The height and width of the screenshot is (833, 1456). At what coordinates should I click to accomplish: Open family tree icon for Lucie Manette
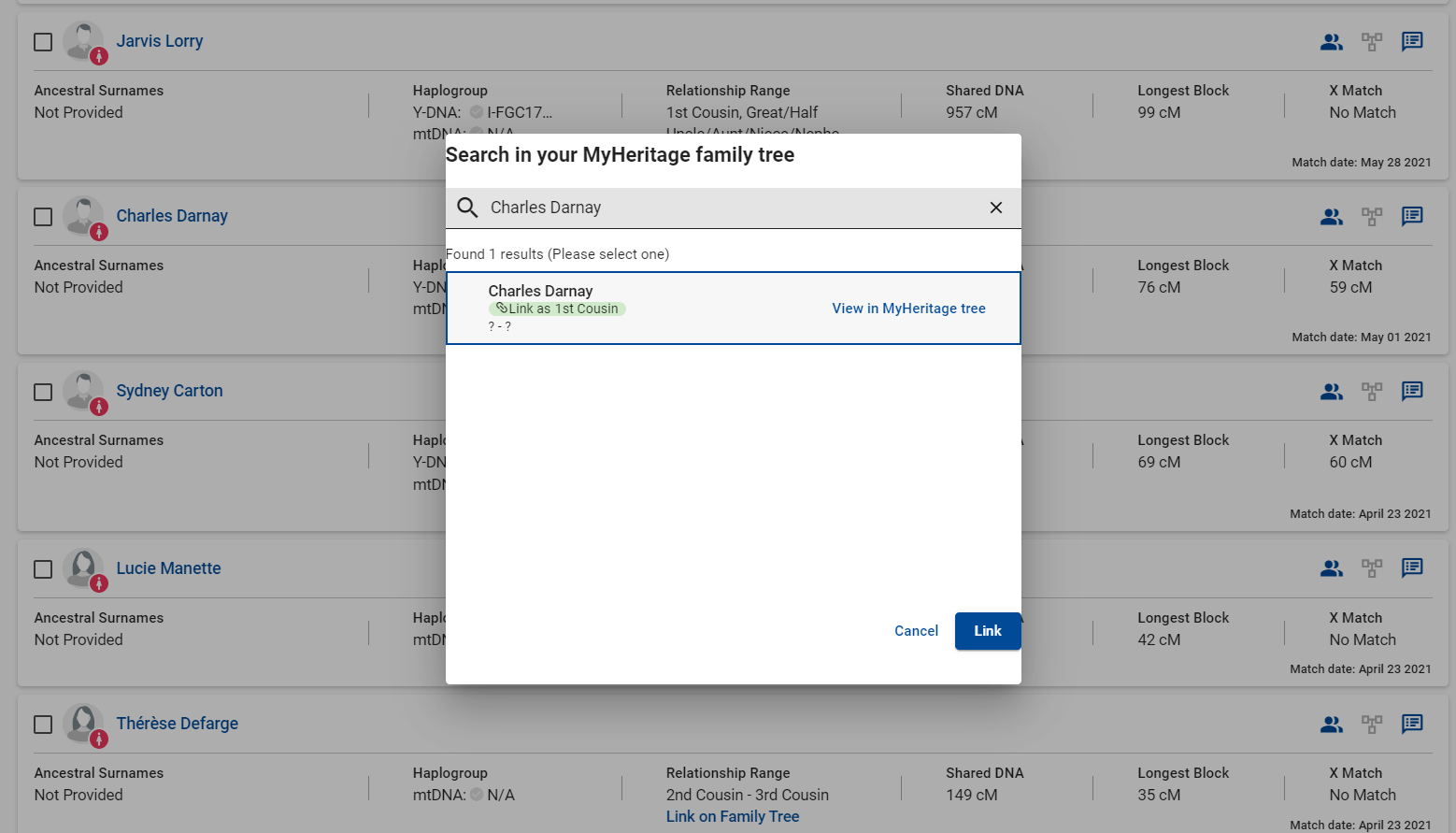pyautogui.click(x=1372, y=568)
